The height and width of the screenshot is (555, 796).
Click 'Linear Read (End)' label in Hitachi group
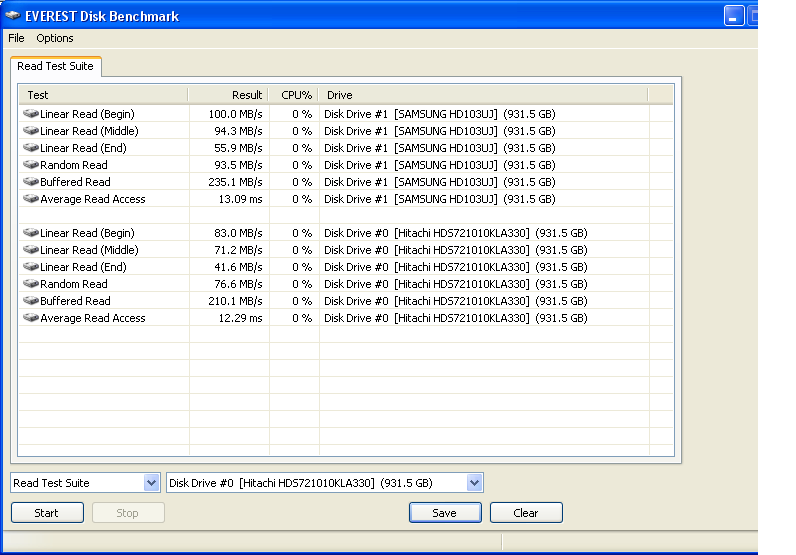(83, 267)
